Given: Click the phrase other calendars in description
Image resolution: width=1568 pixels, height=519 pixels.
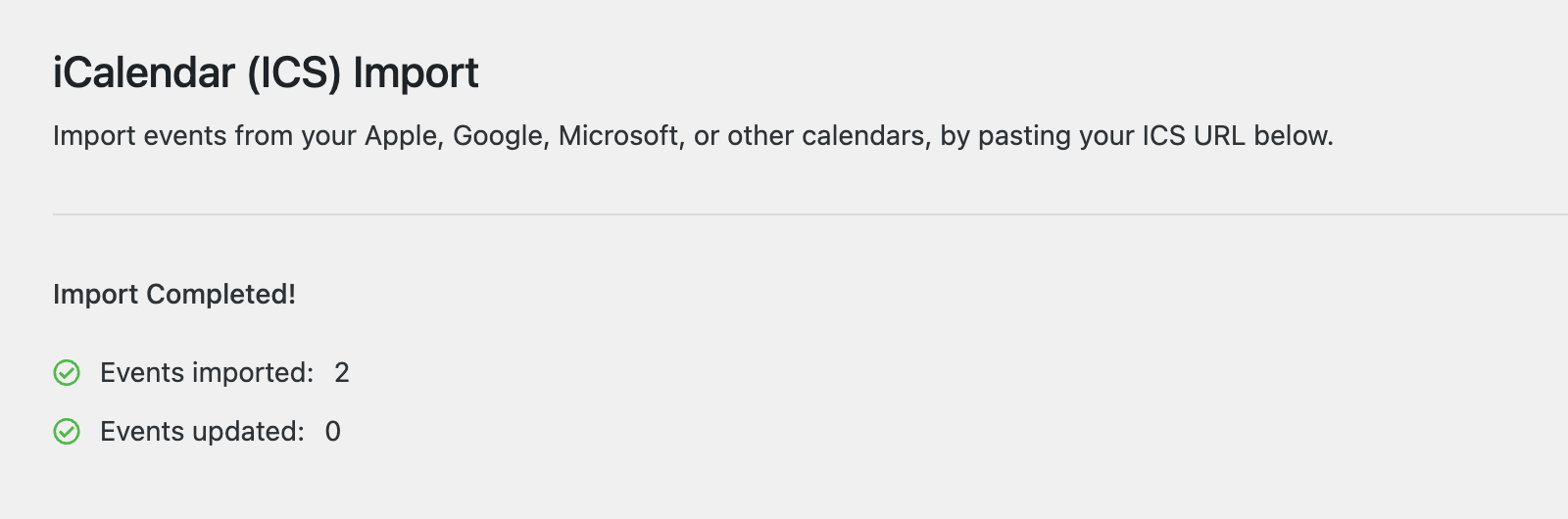Looking at the screenshot, I should 828,136.
